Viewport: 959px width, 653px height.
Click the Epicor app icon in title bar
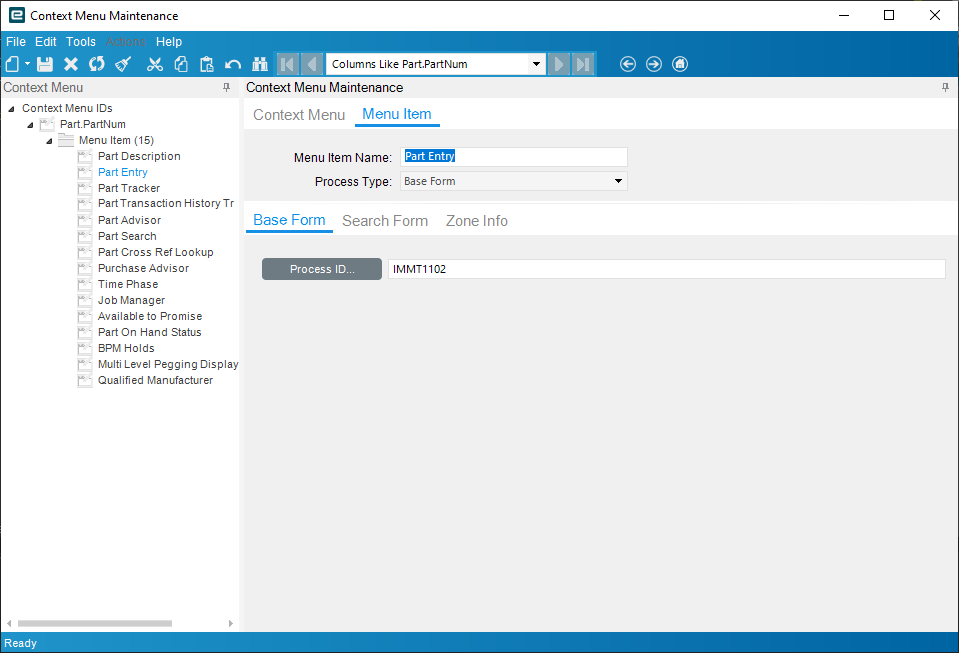click(x=17, y=15)
